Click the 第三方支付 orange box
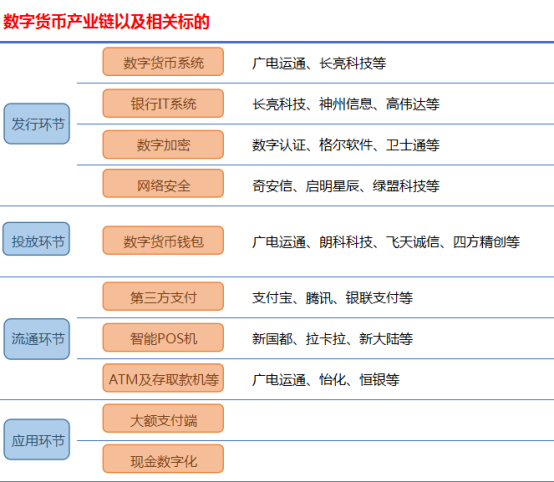 (163, 296)
